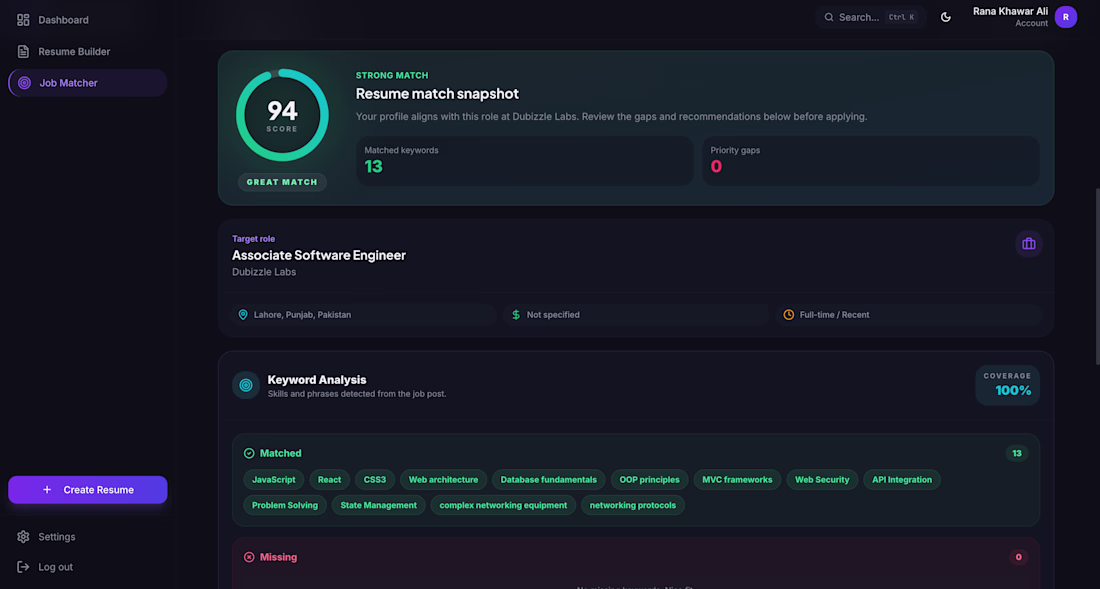Click the Search input field
Viewport: 1100px width, 589px height.
tap(871, 17)
